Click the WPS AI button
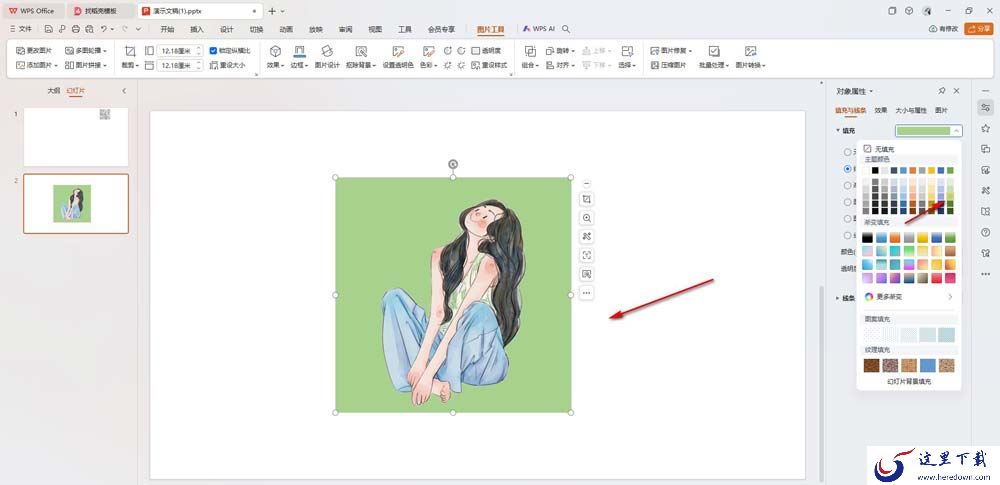The image size is (1000, 485). (539, 29)
